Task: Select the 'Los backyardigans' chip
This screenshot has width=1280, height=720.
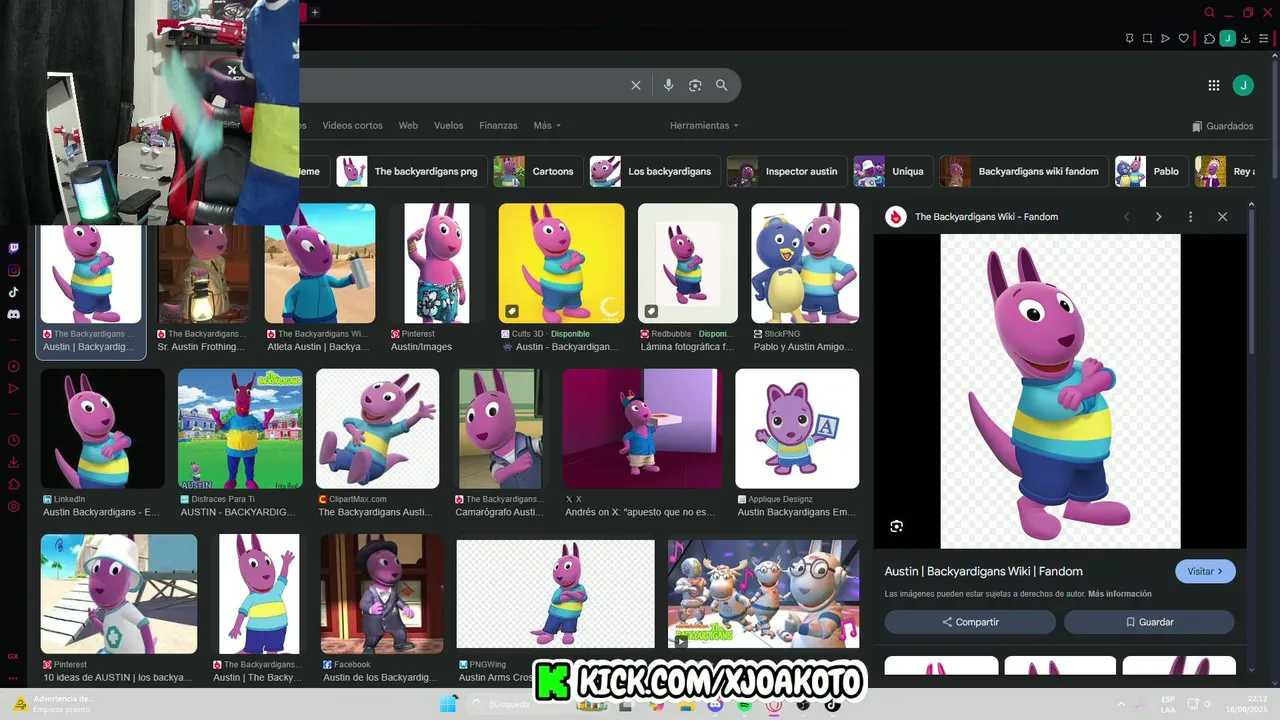Action: tap(654, 171)
